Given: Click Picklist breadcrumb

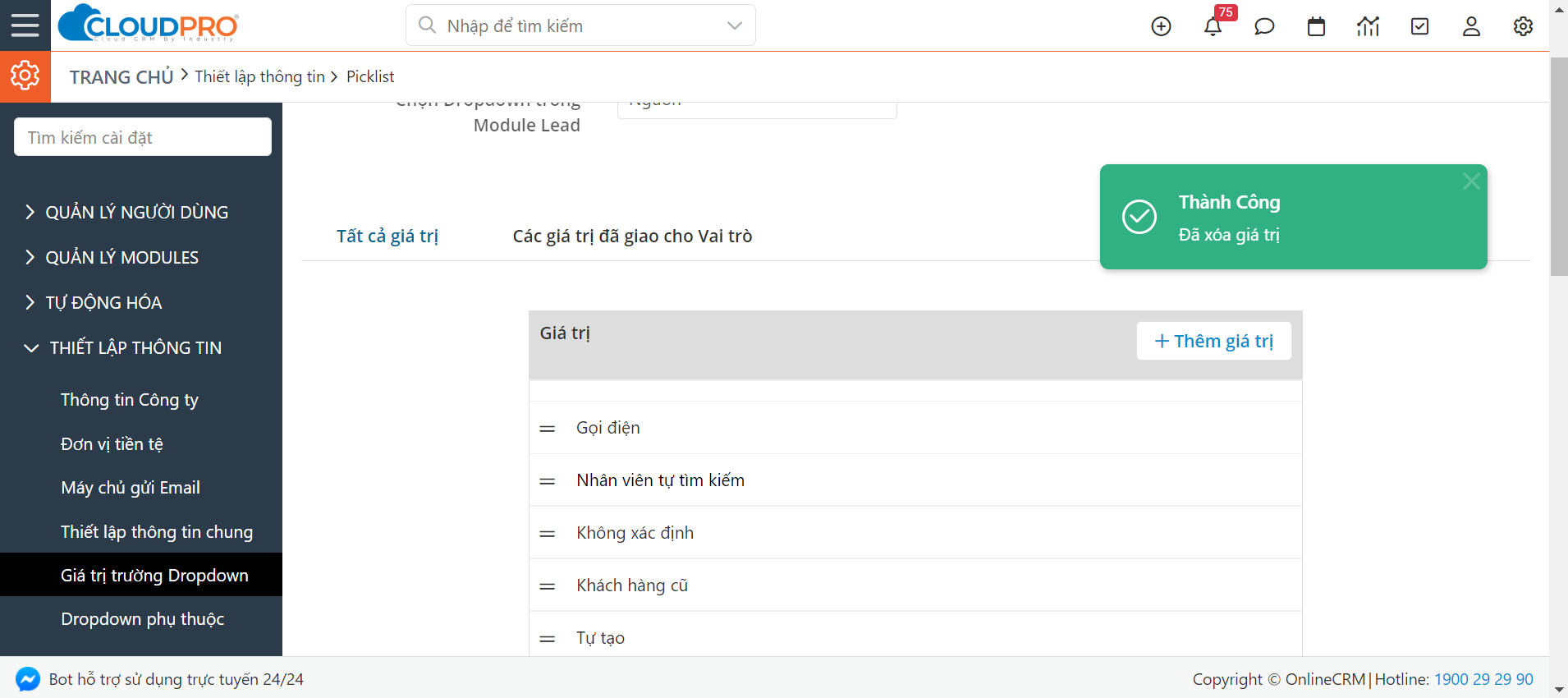Looking at the screenshot, I should [x=370, y=76].
